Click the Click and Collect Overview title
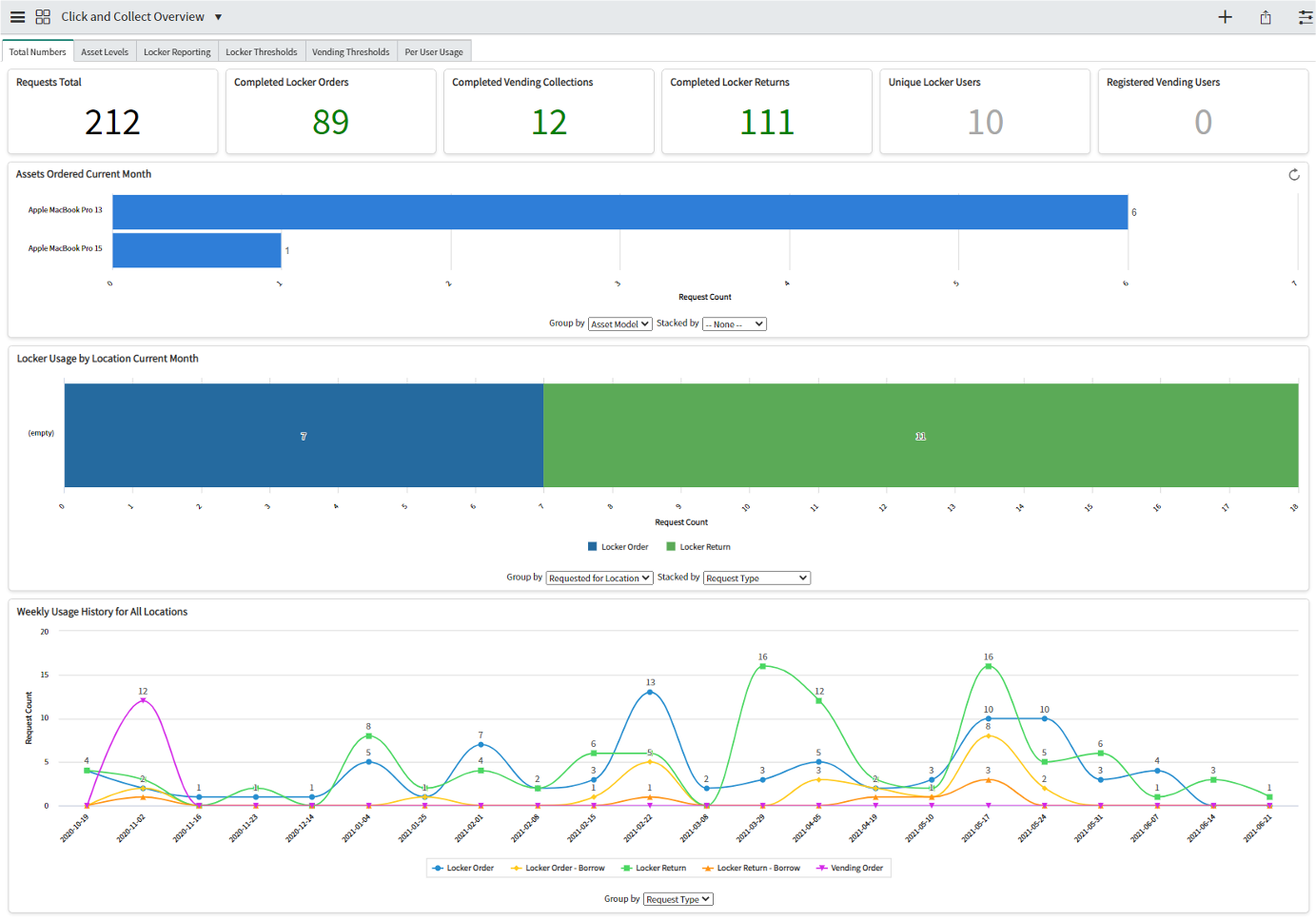1316x921 pixels. click(132, 17)
